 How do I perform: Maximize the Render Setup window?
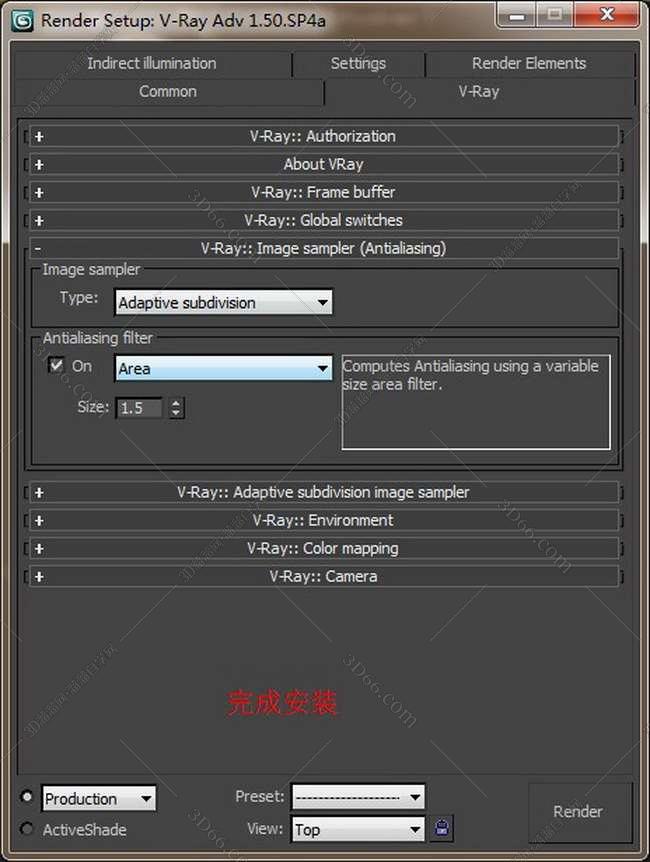tap(554, 15)
